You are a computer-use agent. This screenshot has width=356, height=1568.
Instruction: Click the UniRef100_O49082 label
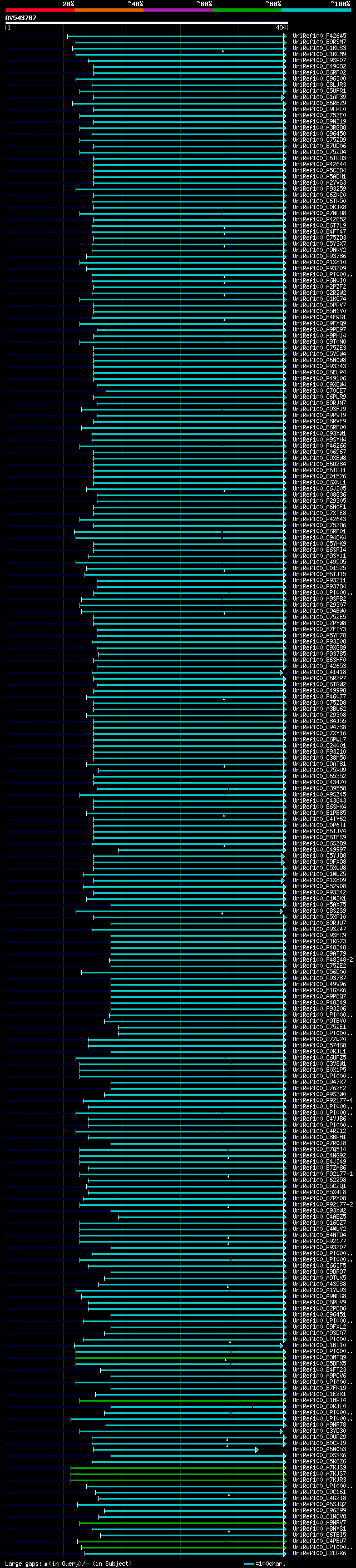coord(319,66)
